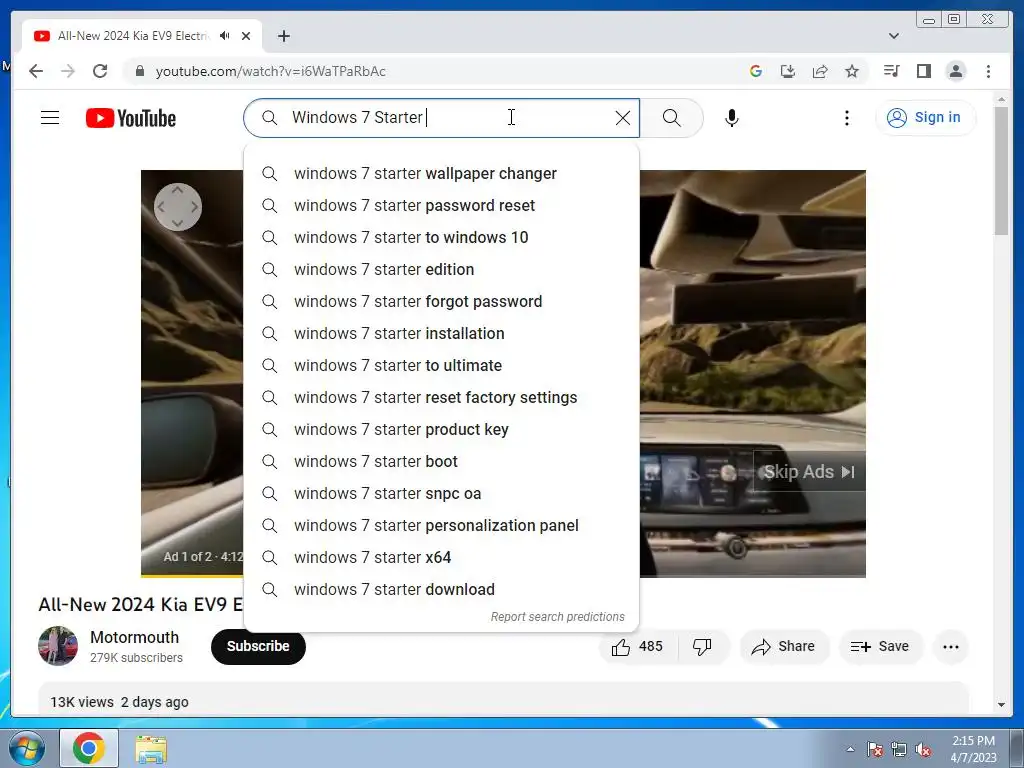The width and height of the screenshot is (1024, 768).
Task: Choose suggestion 'windows 7 starter forgot password'
Action: (441, 302)
